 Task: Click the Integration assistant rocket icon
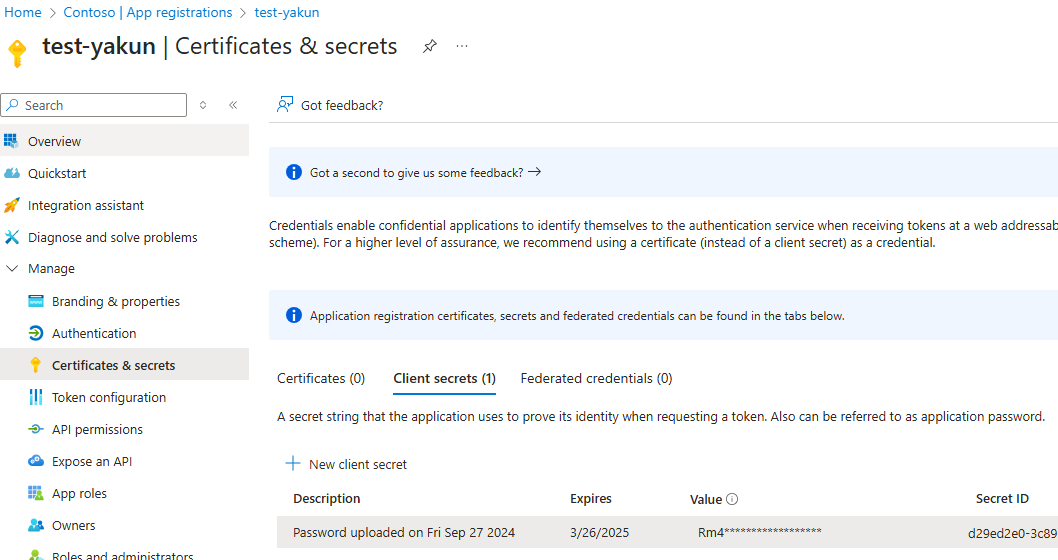point(12,205)
